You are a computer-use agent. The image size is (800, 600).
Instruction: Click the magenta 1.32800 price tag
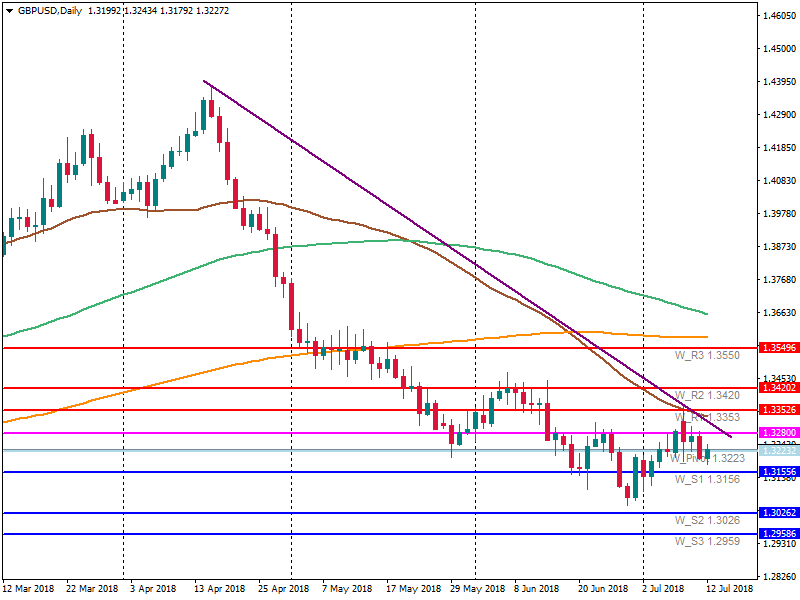point(778,433)
